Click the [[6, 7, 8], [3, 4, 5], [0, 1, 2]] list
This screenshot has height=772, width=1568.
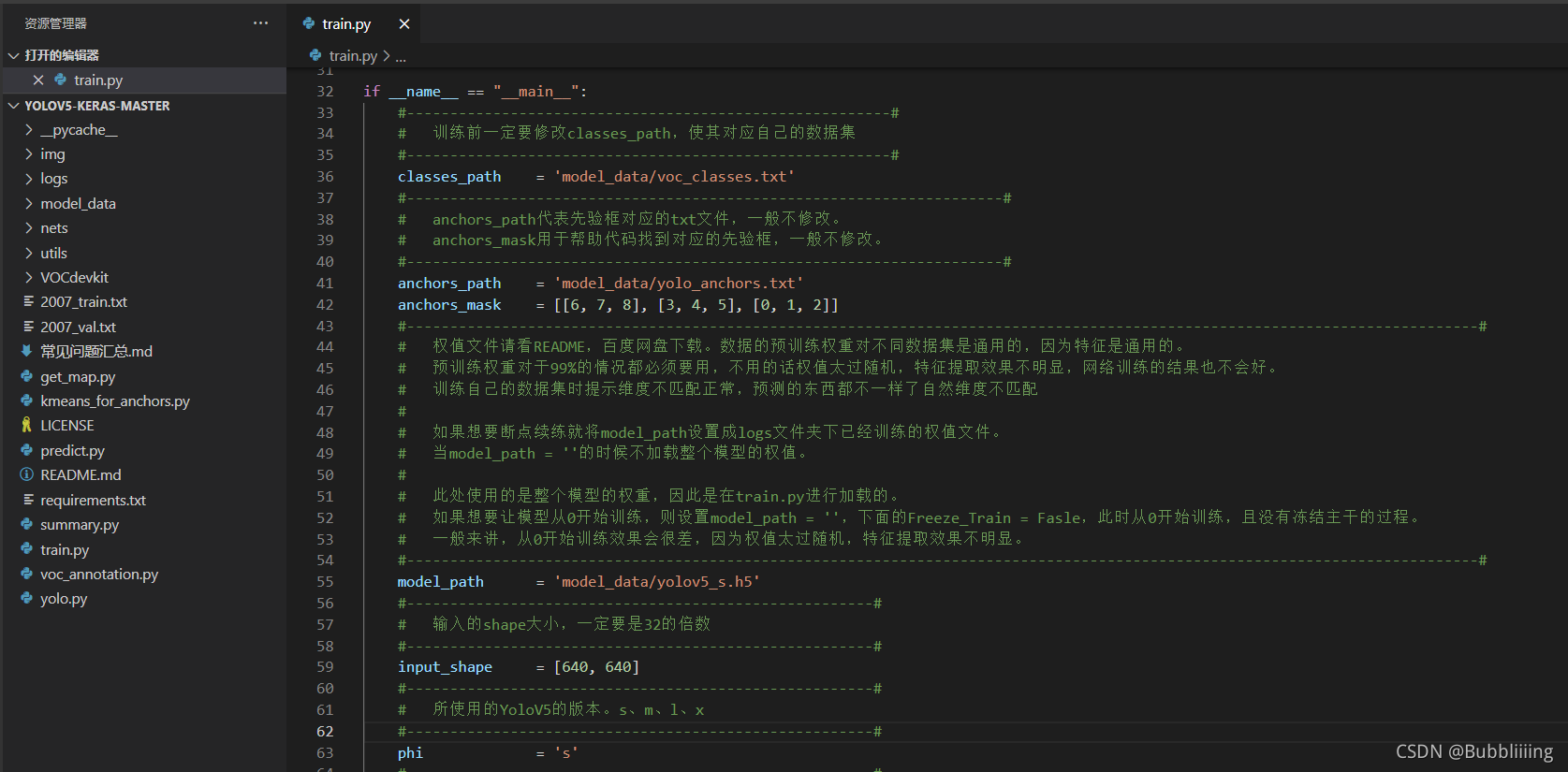point(696,305)
